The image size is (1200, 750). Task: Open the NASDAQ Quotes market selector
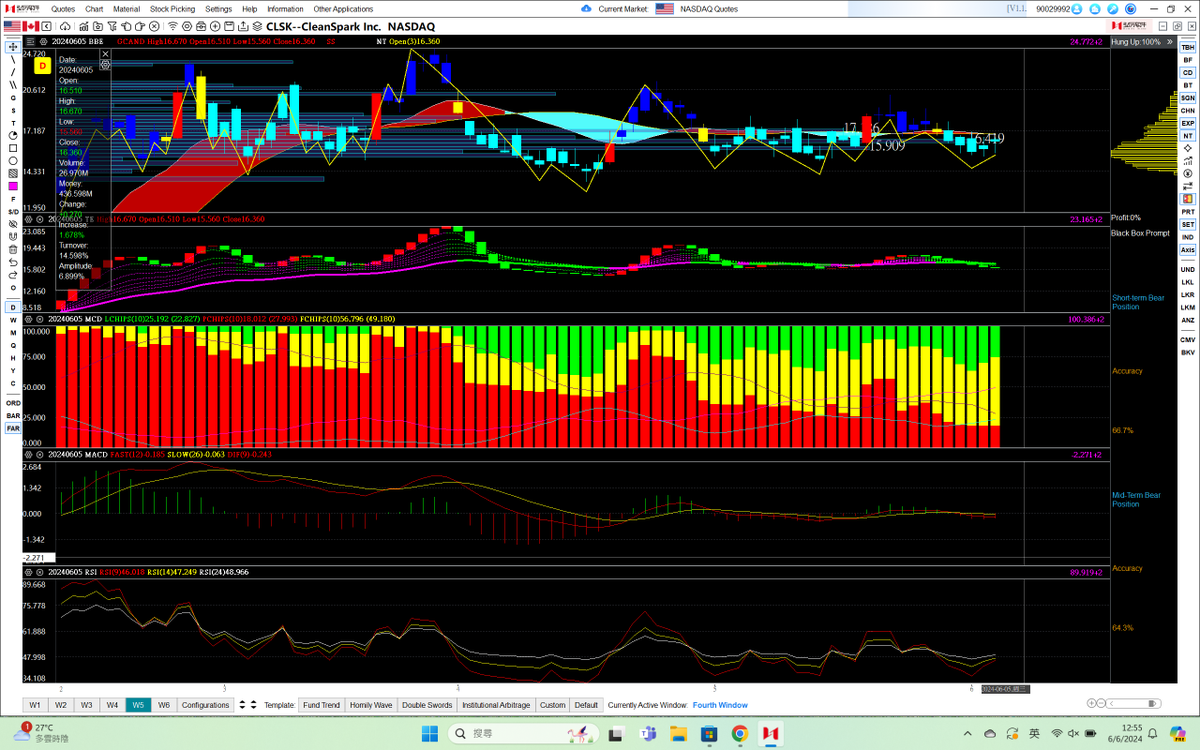pyautogui.click(x=711, y=9)
